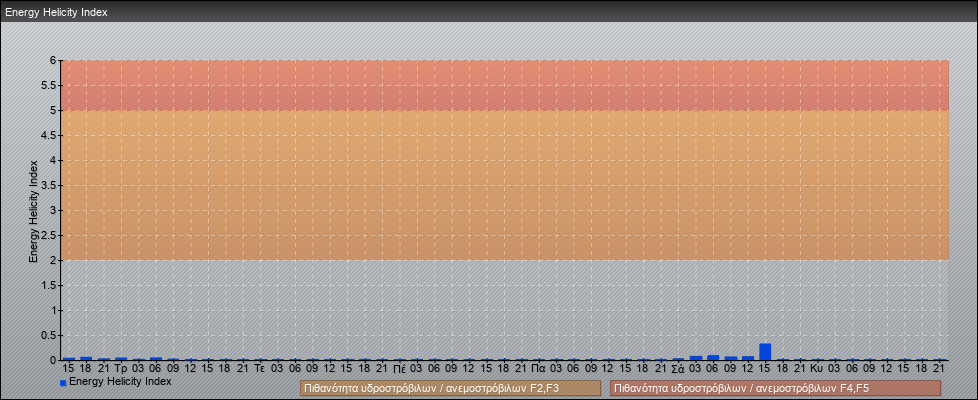Click the y-axis value 5 label
The width and height of the screenshot is (978, 400).
click(x=55, y=110)
